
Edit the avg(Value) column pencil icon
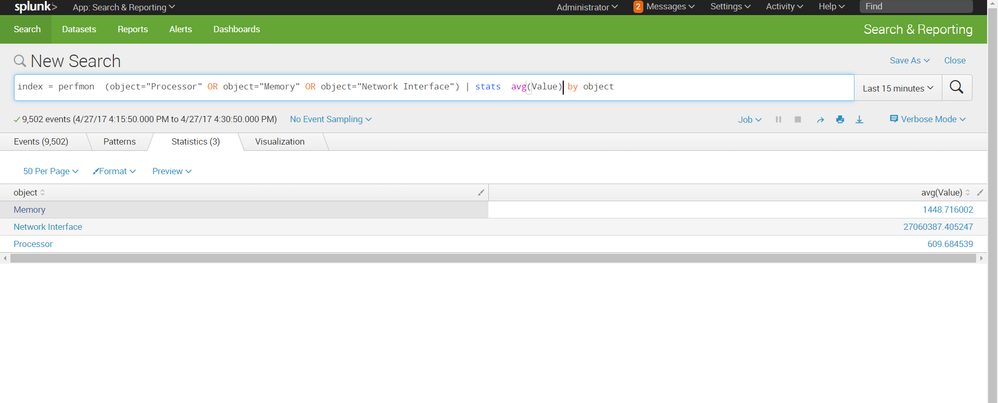pos(980,192)
